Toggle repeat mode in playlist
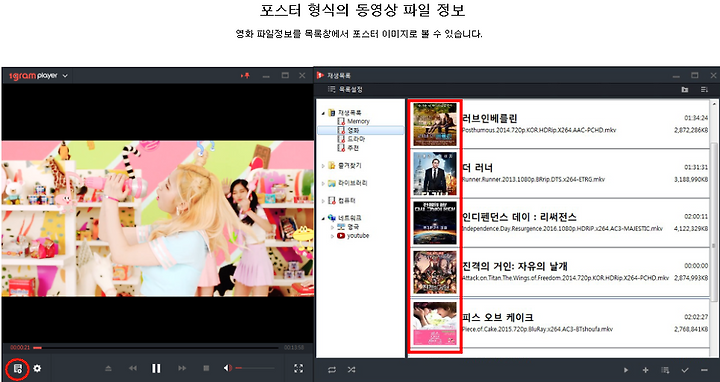The width and height of the screenshot is (720, 382). [332, 370]
